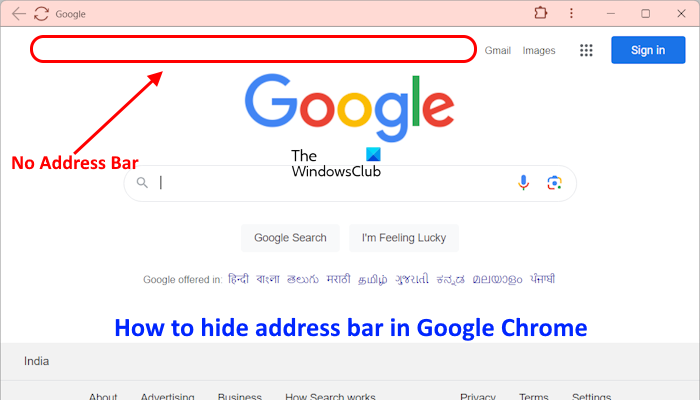Open the extensions puzzle icon
Viewport: 700px width, 400px height.
541,13
